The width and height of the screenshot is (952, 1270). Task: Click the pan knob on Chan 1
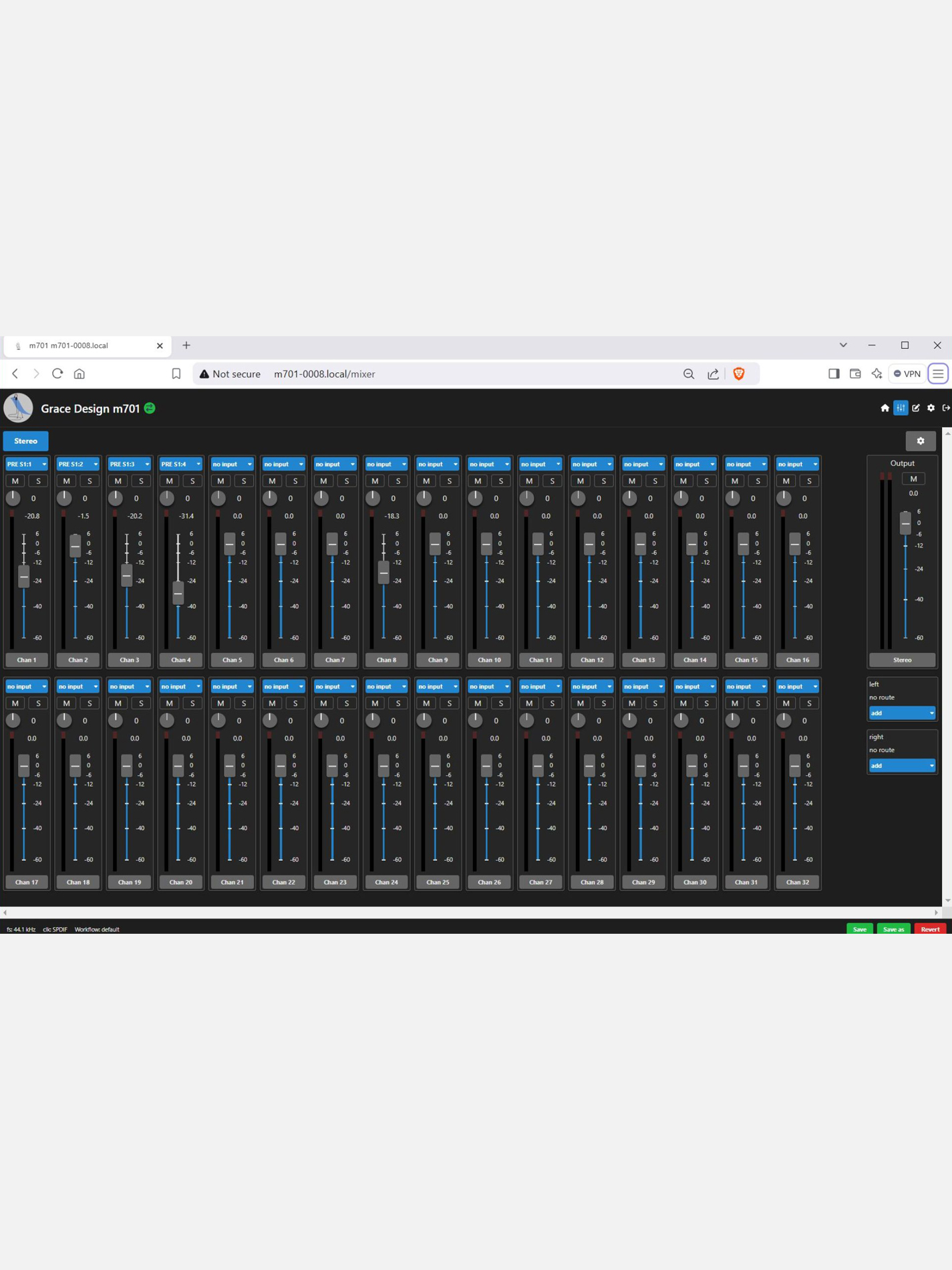point(13,498)
